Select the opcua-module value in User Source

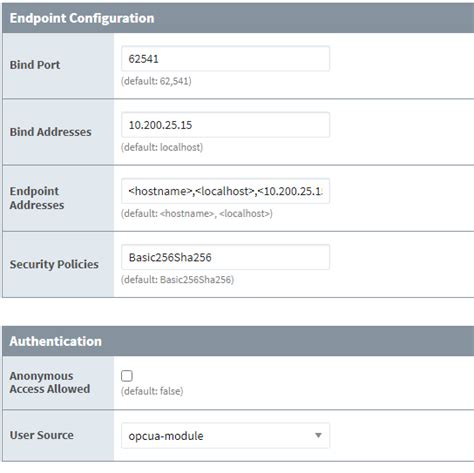pos(166,436)
